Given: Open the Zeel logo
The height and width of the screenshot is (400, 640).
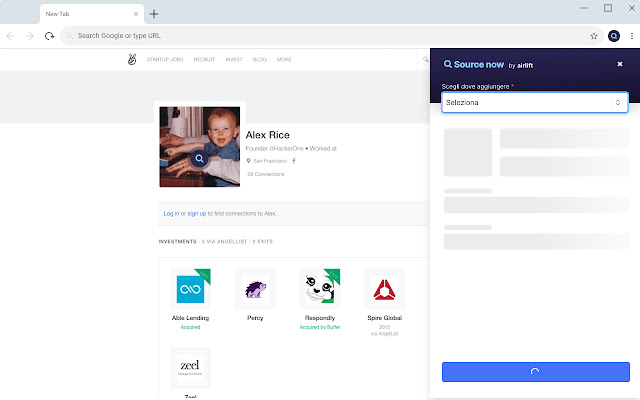Looking at the screenshot, I should click(x=190, y=368).
